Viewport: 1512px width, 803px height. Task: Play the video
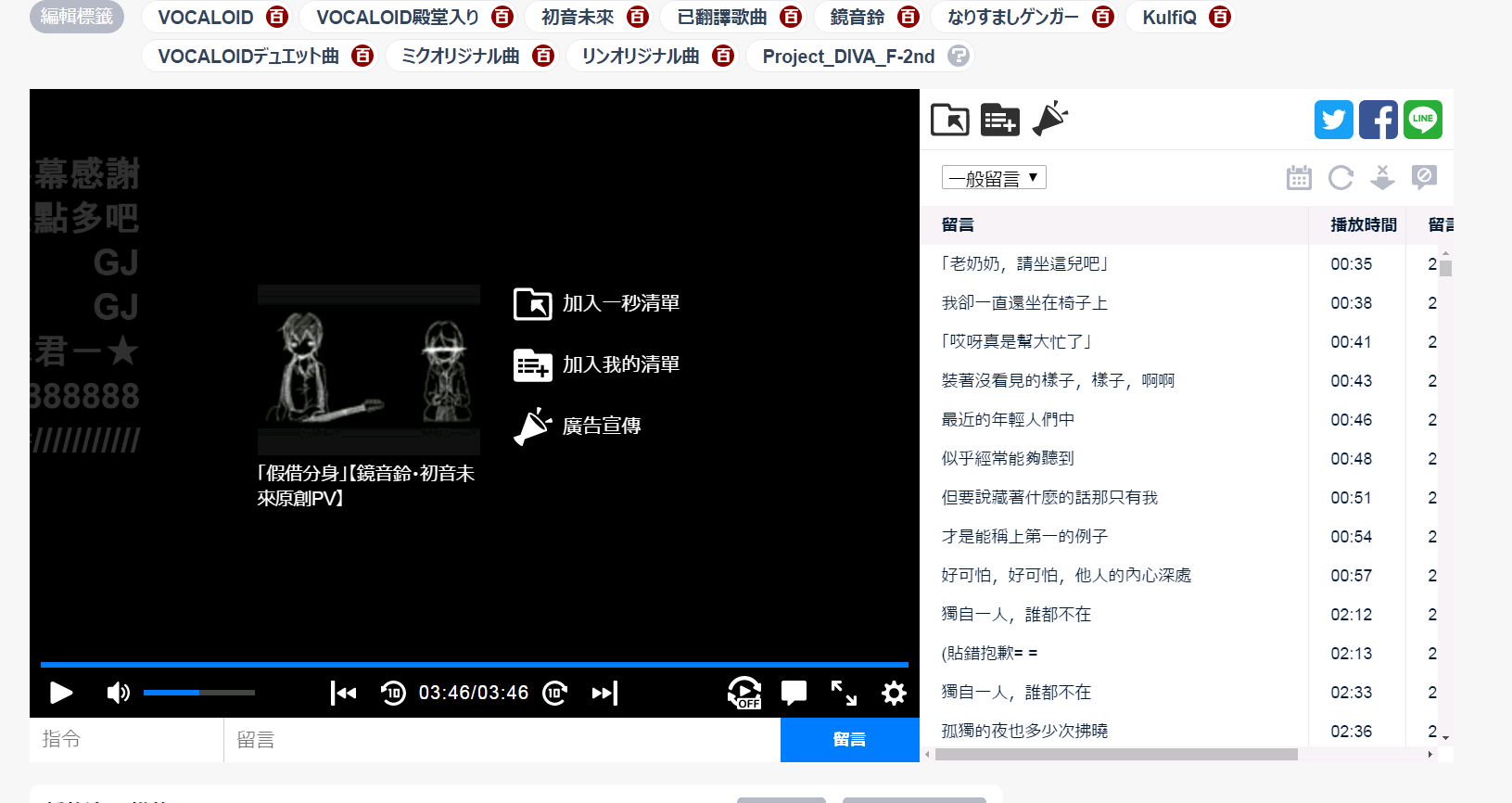(61, 693)
